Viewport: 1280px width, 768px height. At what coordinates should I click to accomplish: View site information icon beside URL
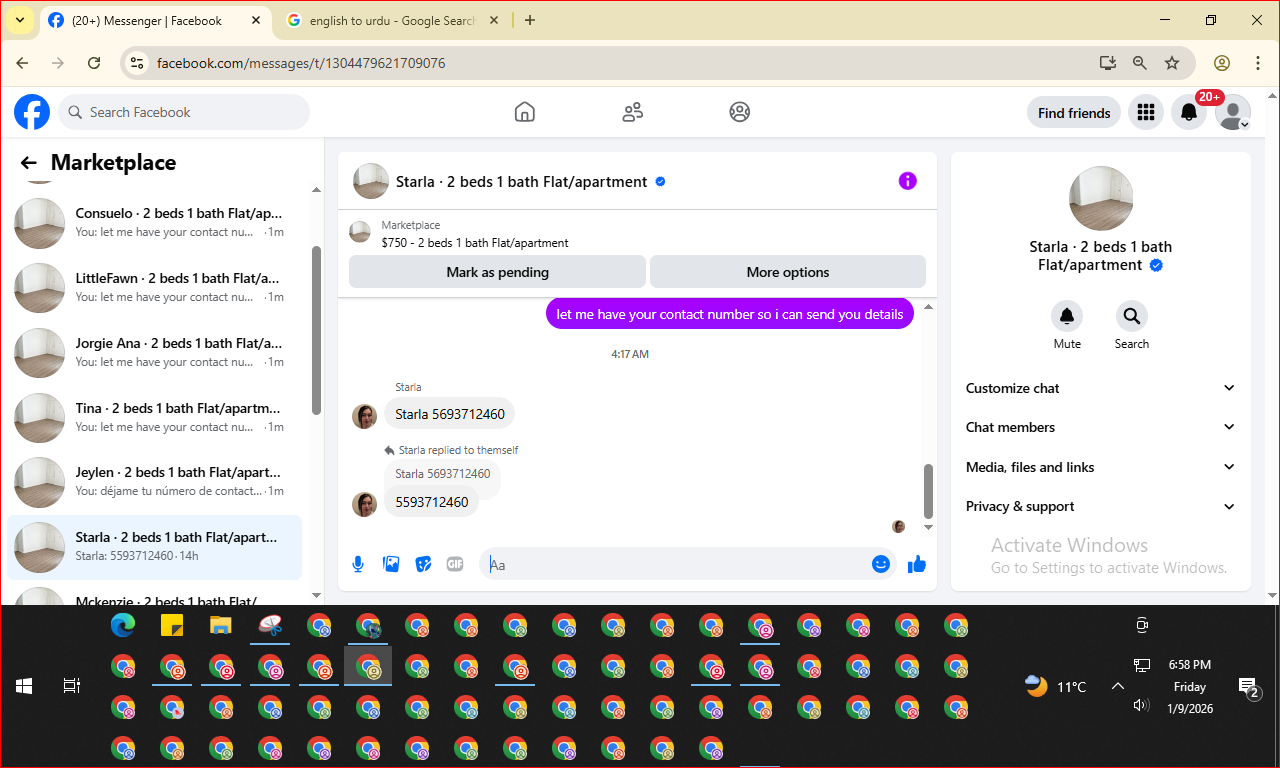click(x=138, y=63)
